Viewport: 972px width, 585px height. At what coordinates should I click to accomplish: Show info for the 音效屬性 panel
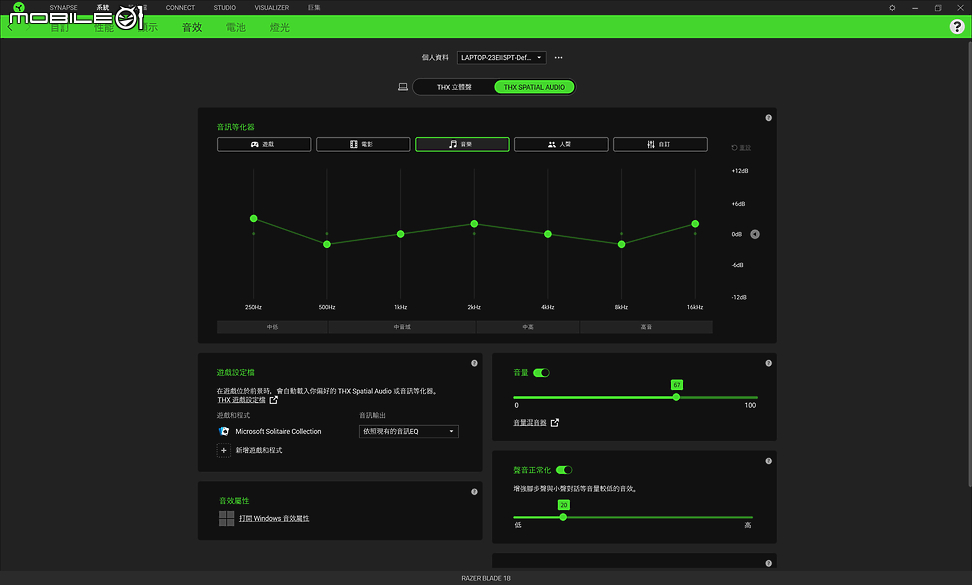click(x=474, y=492)
